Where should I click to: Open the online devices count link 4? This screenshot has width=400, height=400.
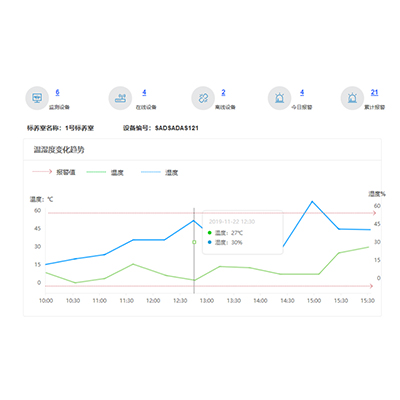pyautogui.click(x=144, y=92)
